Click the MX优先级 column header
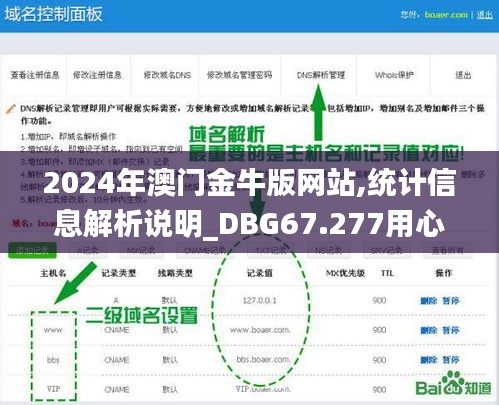This screenshot has width=499, height=405. pyautogui.click(x=345, y=273)
